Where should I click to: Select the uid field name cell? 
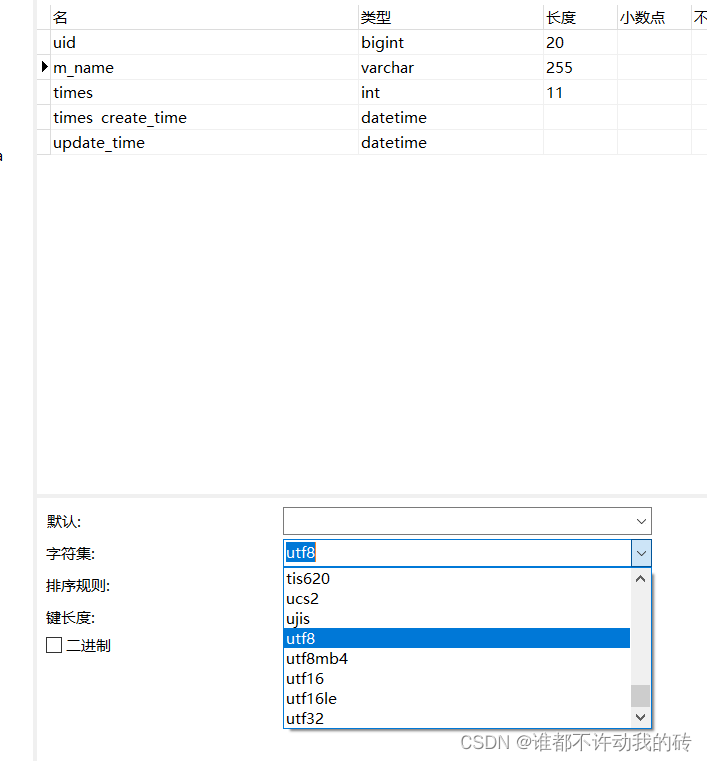tap(204, 42)
